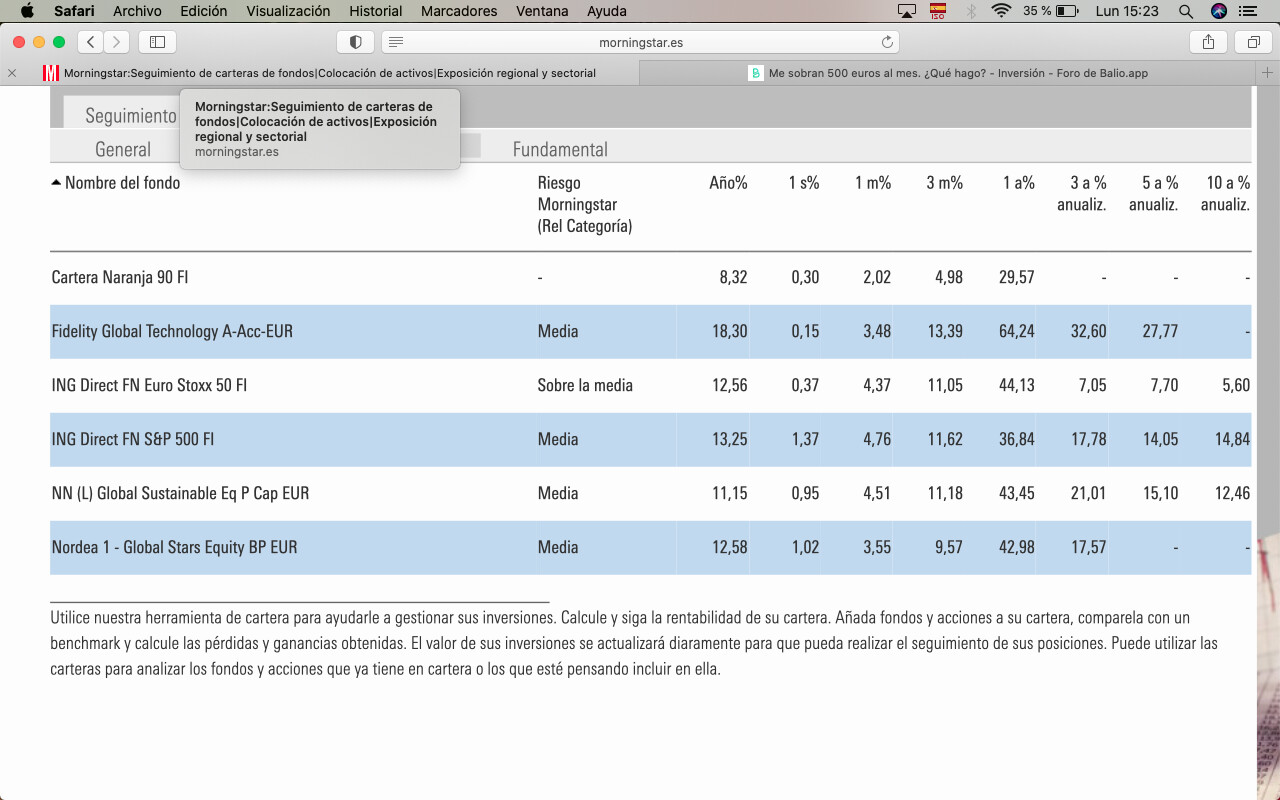The height and width of the screenshot is (800, 1280).
Task: Select the 21,01 value in NN (L) row
Action: coord(1088,493)
